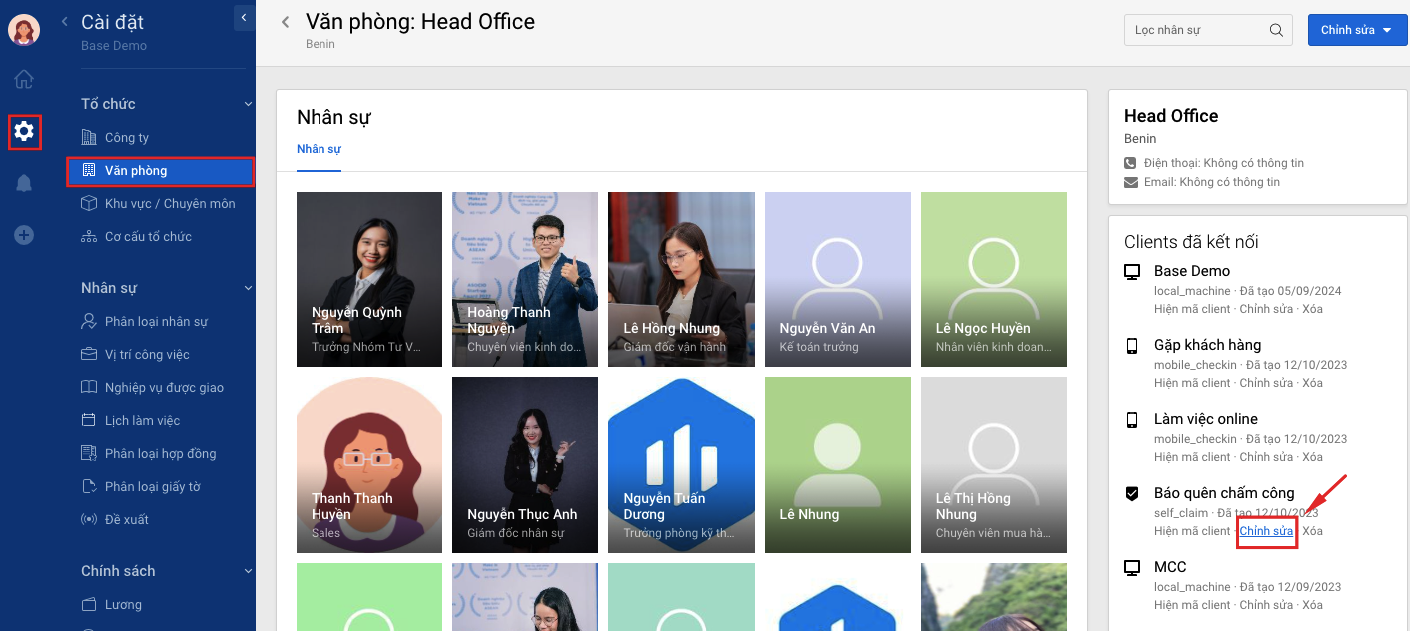Open Nguyễn Văn An employee card
The width and height of the screenshot is (1410, 631).
pos(838,279)
